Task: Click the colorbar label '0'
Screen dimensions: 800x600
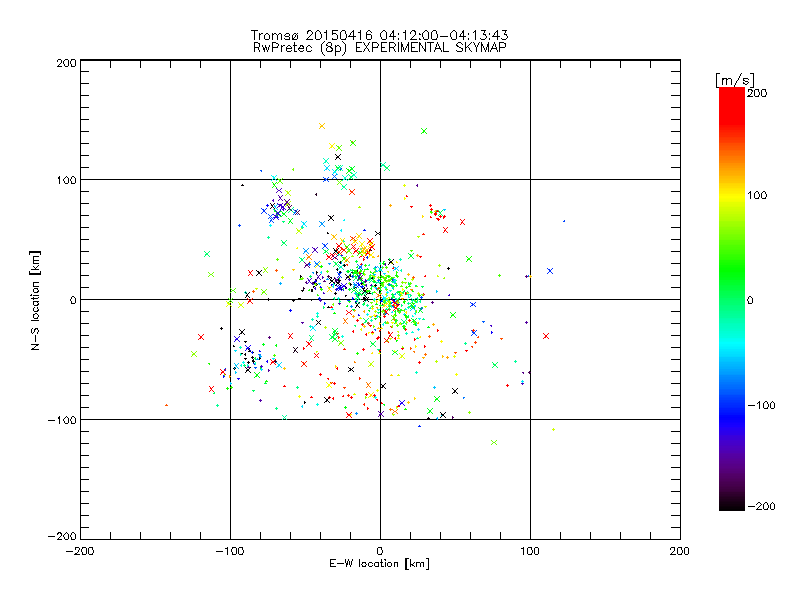Action: (x=750, y=301)
